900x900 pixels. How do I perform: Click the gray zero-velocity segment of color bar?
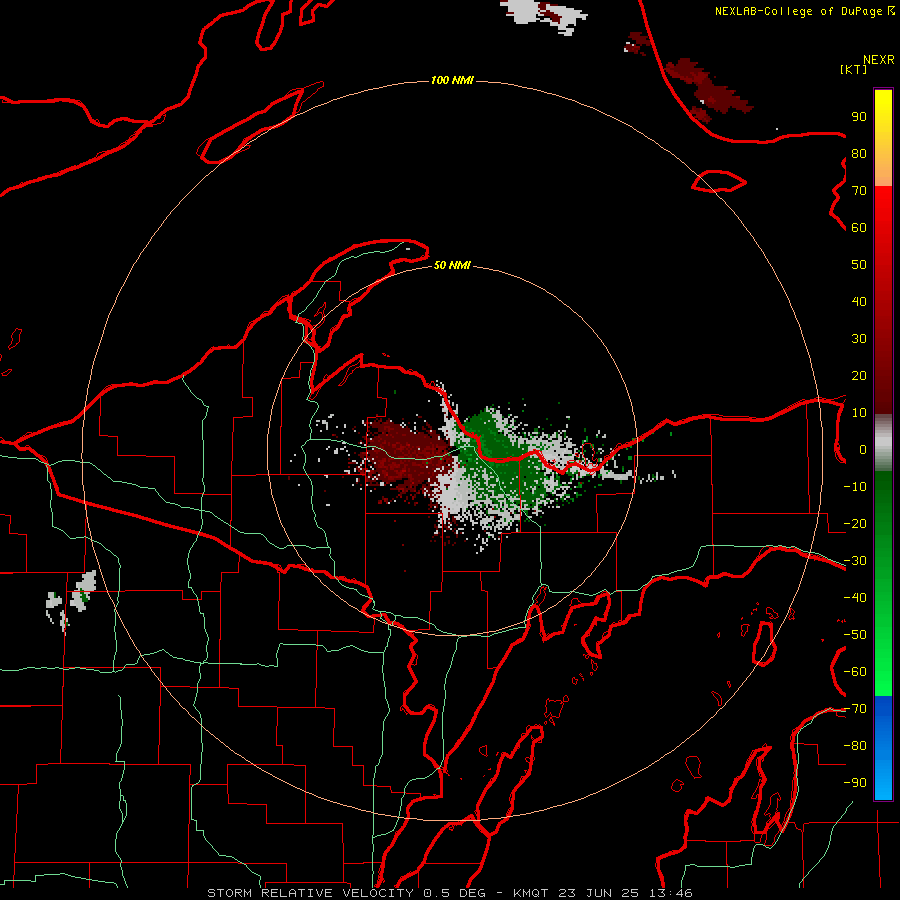[x=883, y=443]
